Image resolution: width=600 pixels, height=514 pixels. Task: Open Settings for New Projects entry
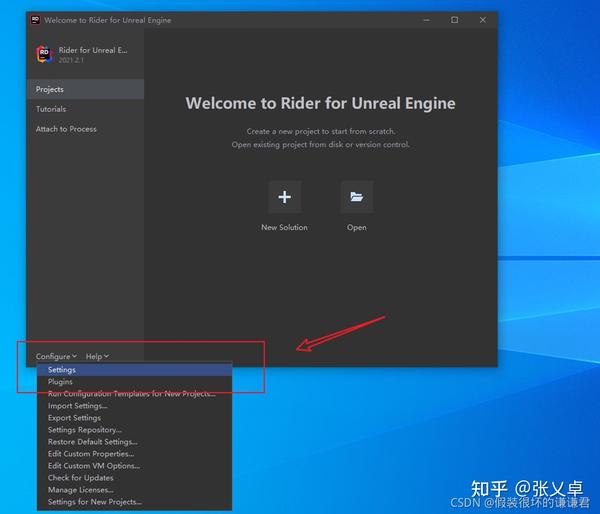click(134, 502)
